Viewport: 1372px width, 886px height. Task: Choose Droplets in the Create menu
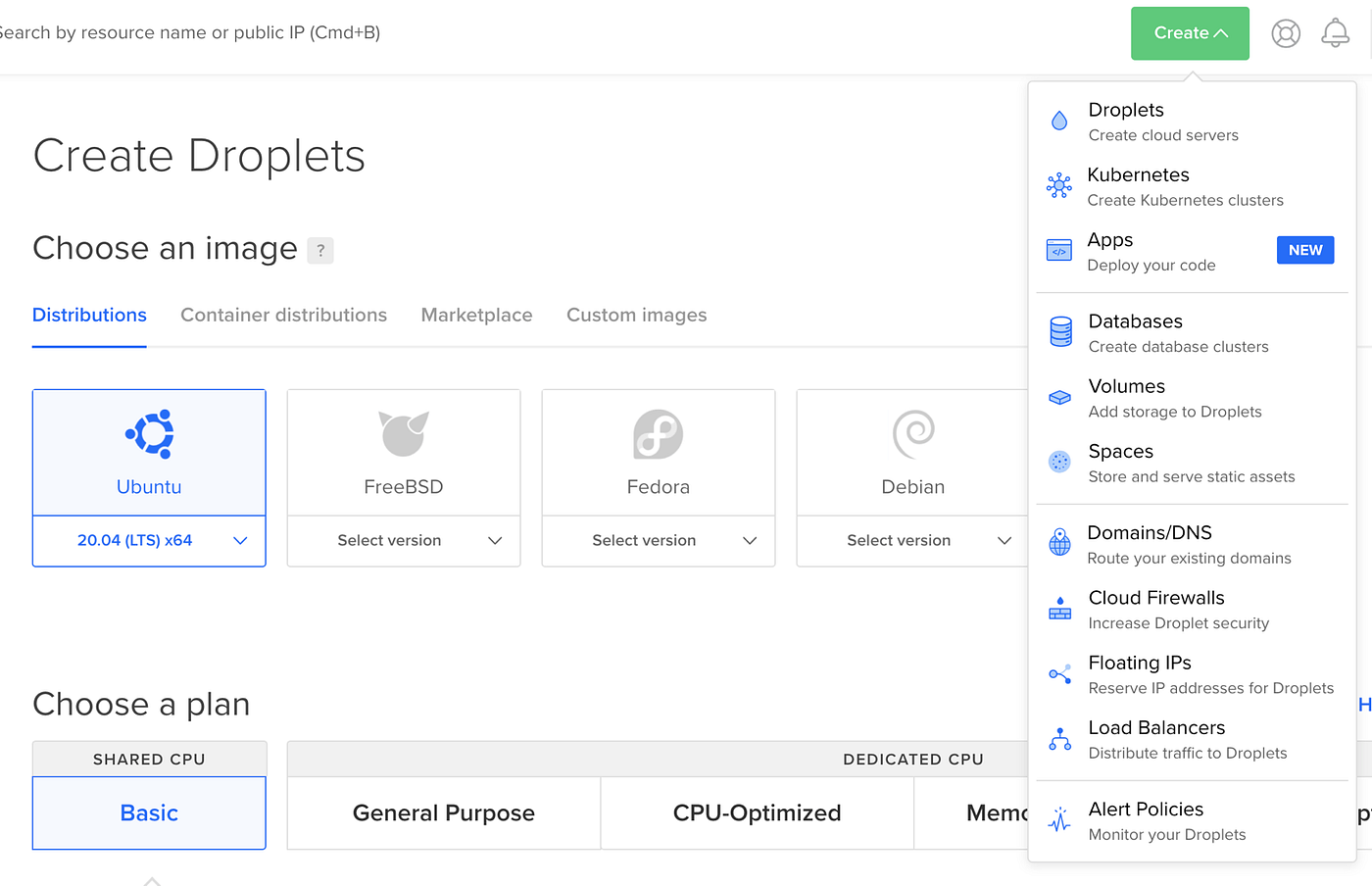coord(1192,122)
